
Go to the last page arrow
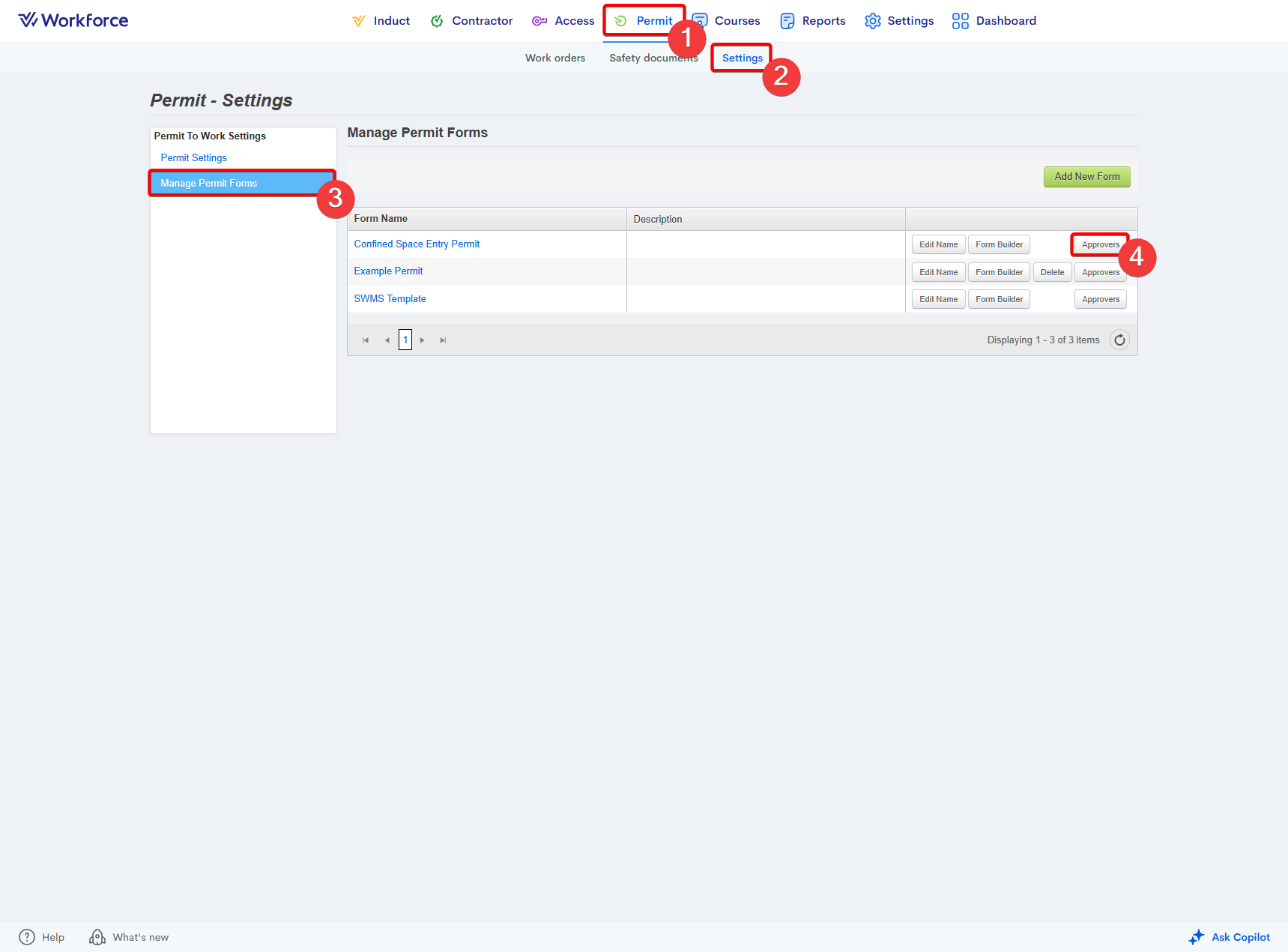click(443, 340)
